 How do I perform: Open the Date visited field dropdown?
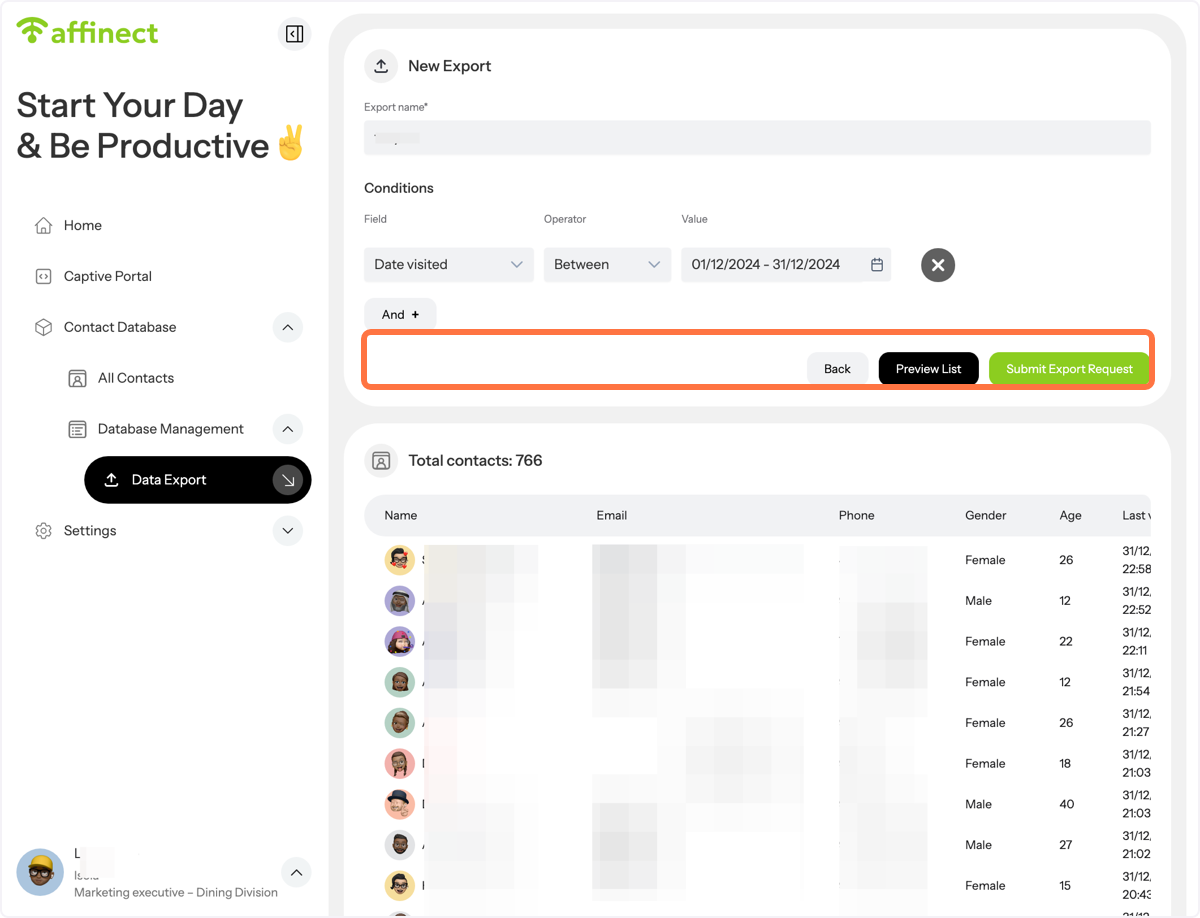tap(449, 265)
